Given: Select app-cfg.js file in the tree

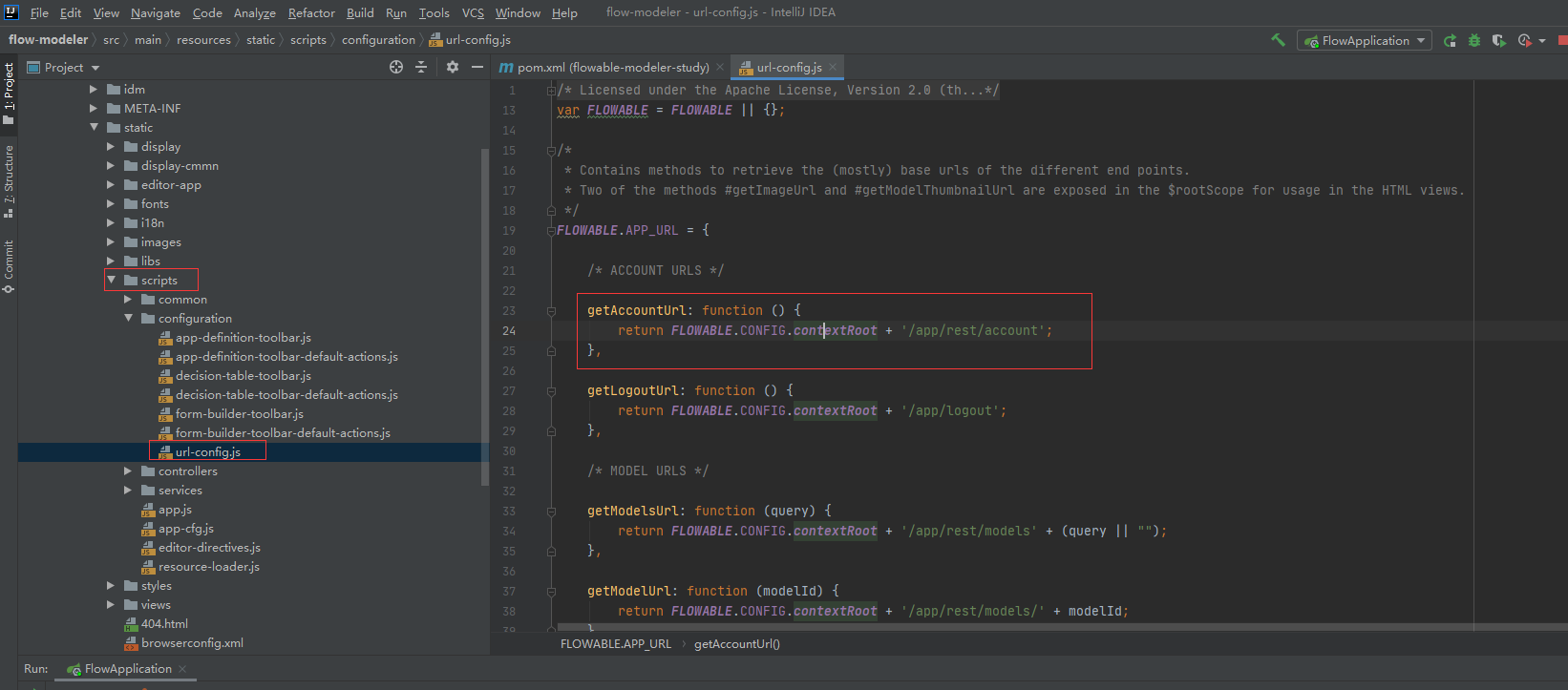Looking at the screenshot, I should pos(185,528).
